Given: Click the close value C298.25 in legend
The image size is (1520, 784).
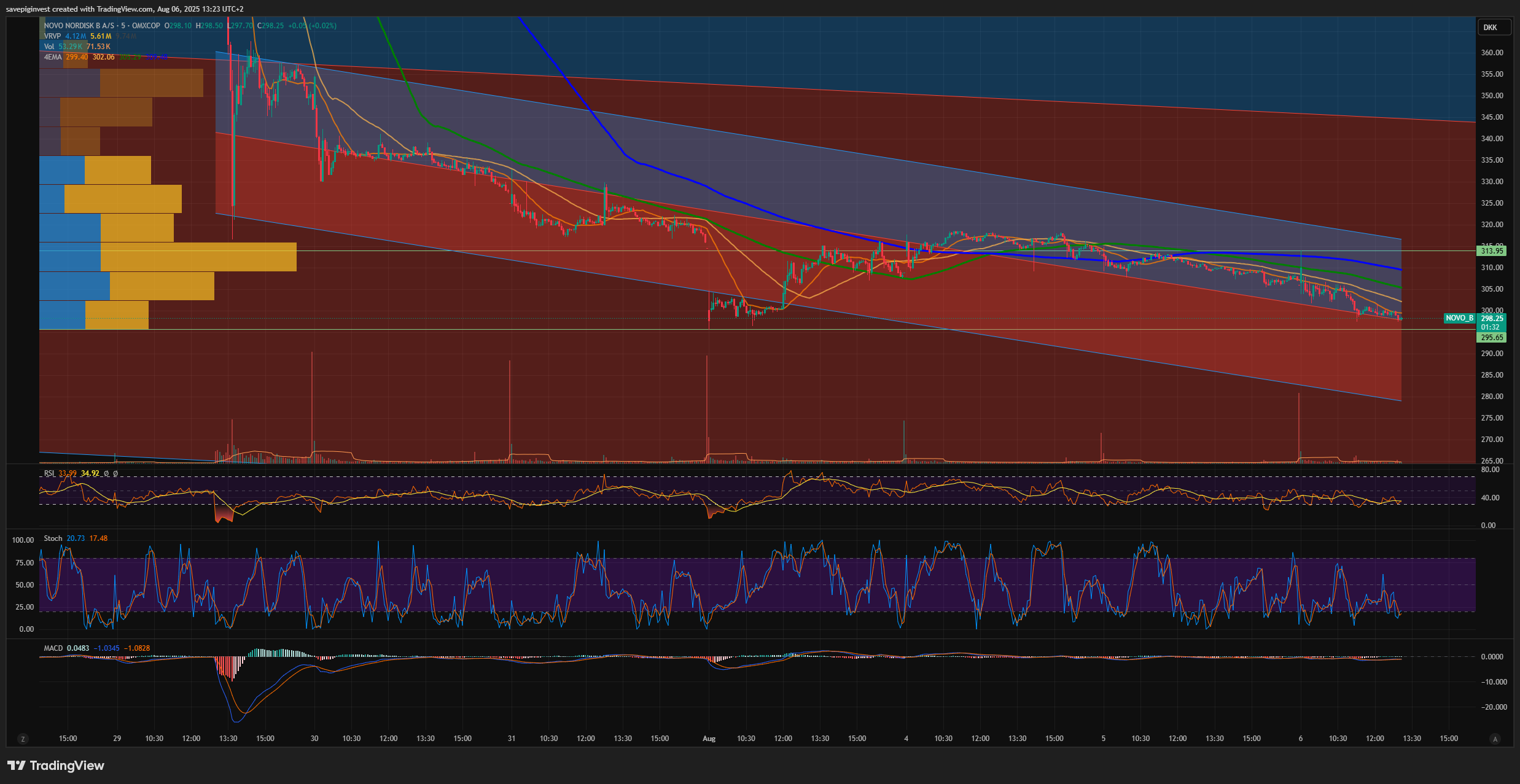Looking at the screenshot, I should point(271,26).
